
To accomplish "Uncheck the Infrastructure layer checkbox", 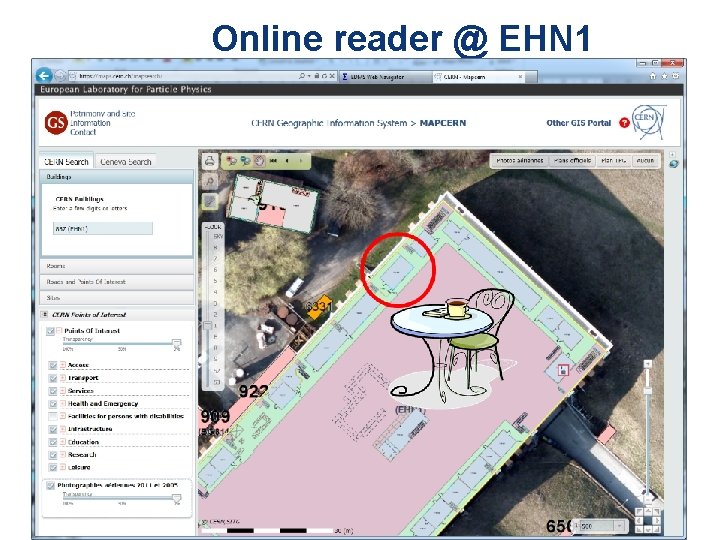I will [x=53, y=429].
